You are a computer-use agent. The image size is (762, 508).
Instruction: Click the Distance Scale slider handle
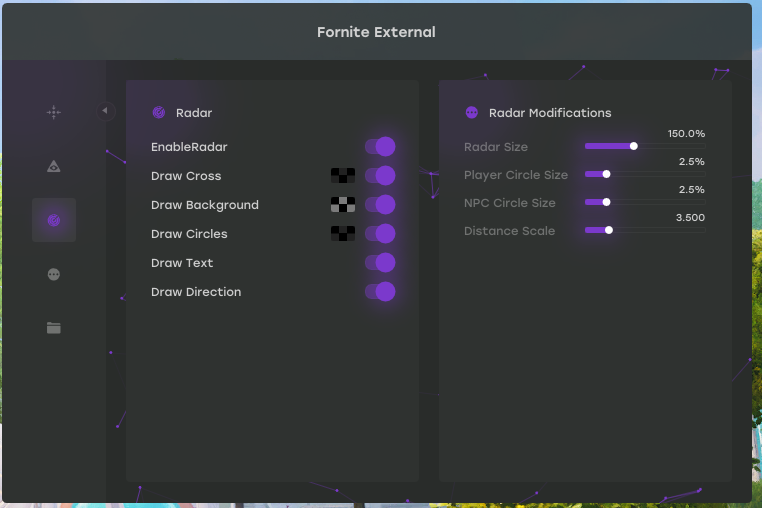(x=608, y=230)
